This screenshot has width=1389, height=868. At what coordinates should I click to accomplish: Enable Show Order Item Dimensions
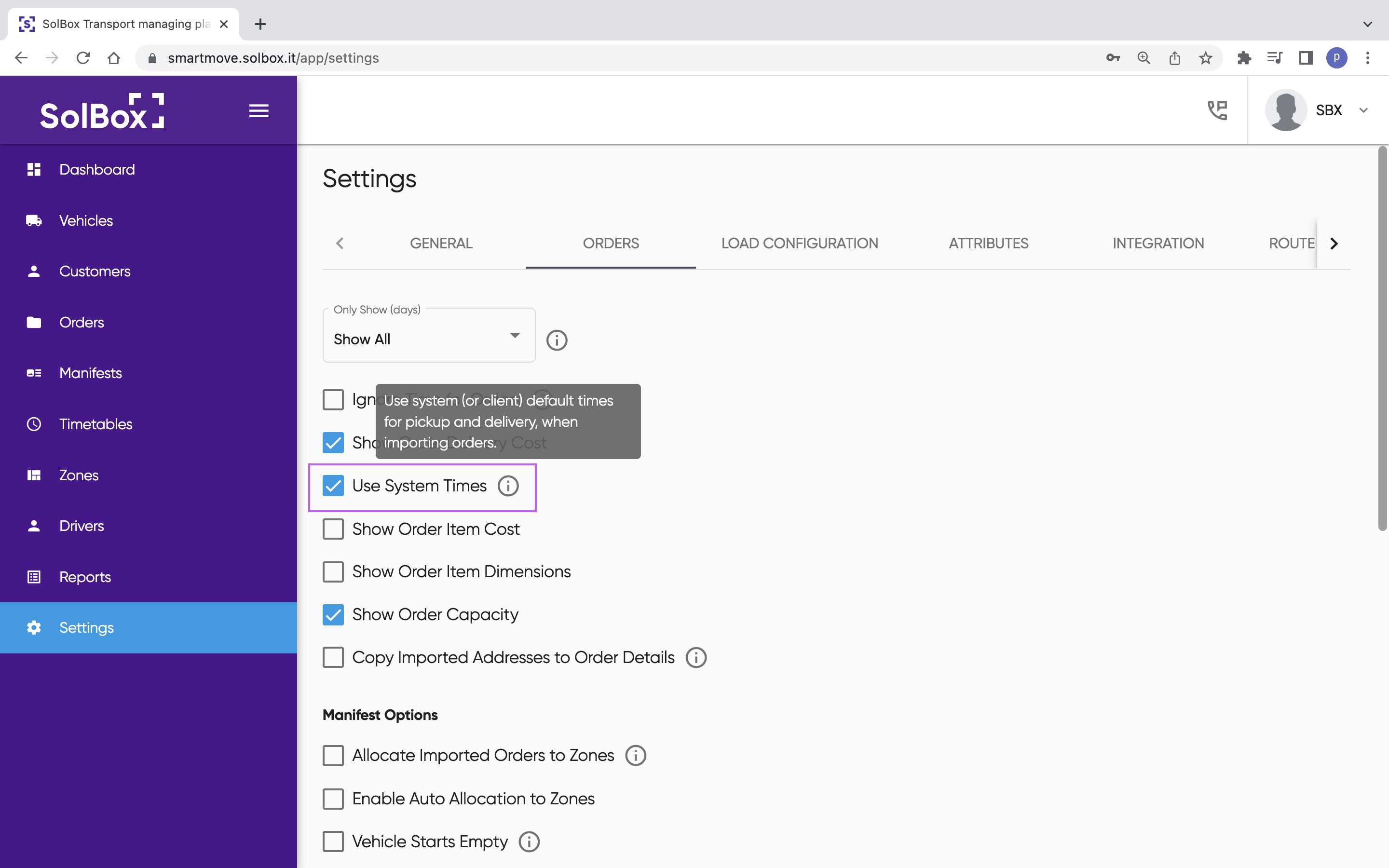pos(333,572)
